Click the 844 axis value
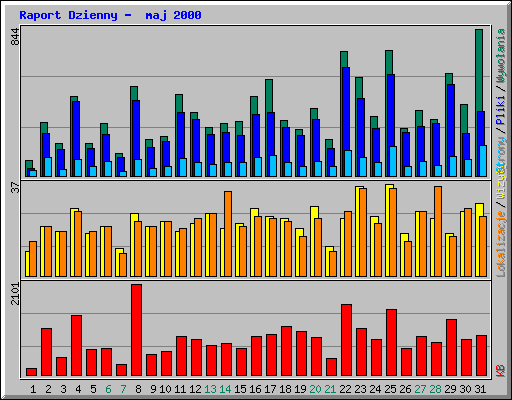The height and width of the screenshot is (400, 512). point(15,37)
